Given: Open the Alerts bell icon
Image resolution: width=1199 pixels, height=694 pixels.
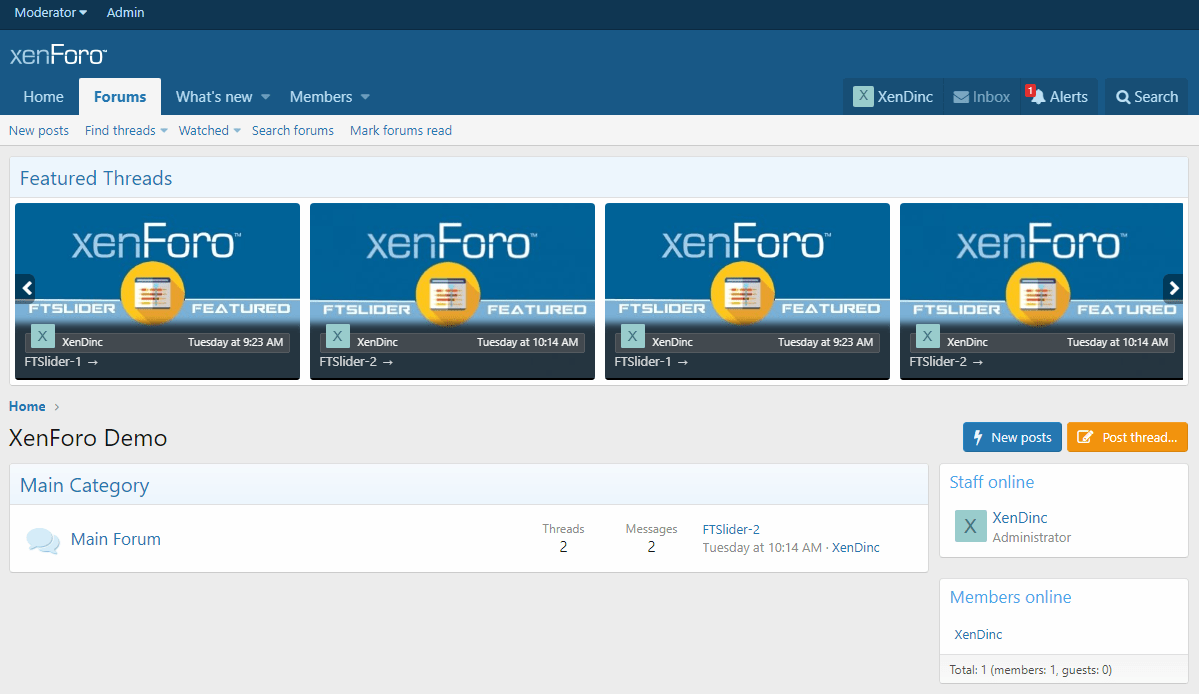Looking at the screenshot, I should pos(1039,97).
